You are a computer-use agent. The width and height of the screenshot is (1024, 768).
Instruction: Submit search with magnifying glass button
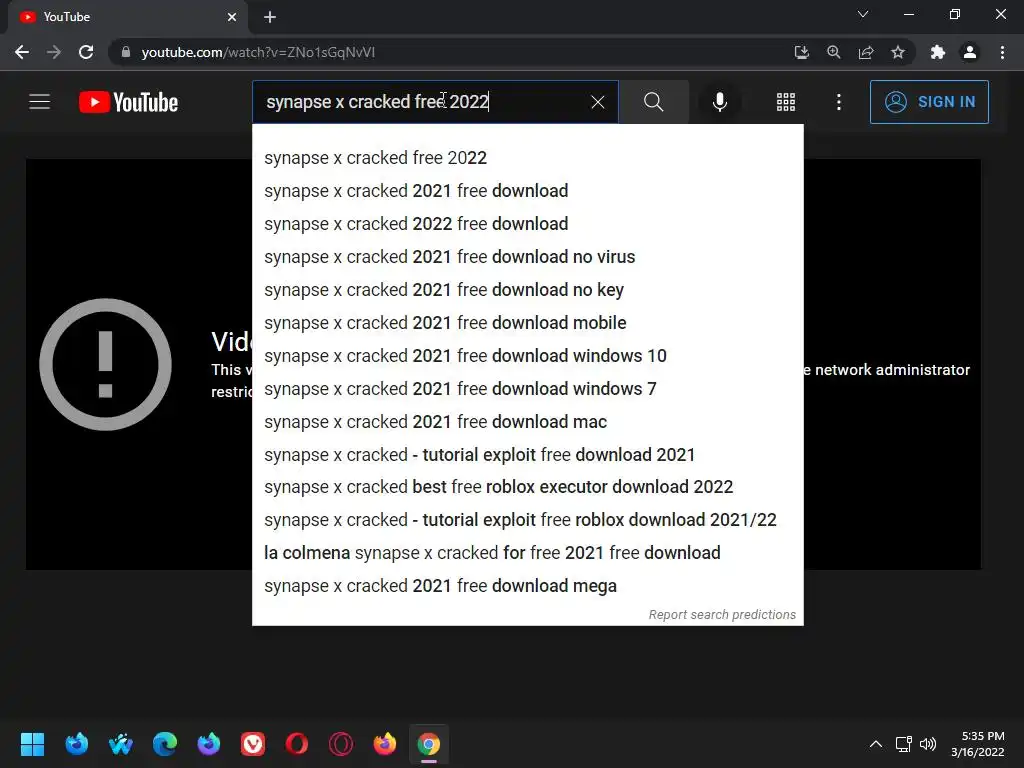(x=653, y=102)
